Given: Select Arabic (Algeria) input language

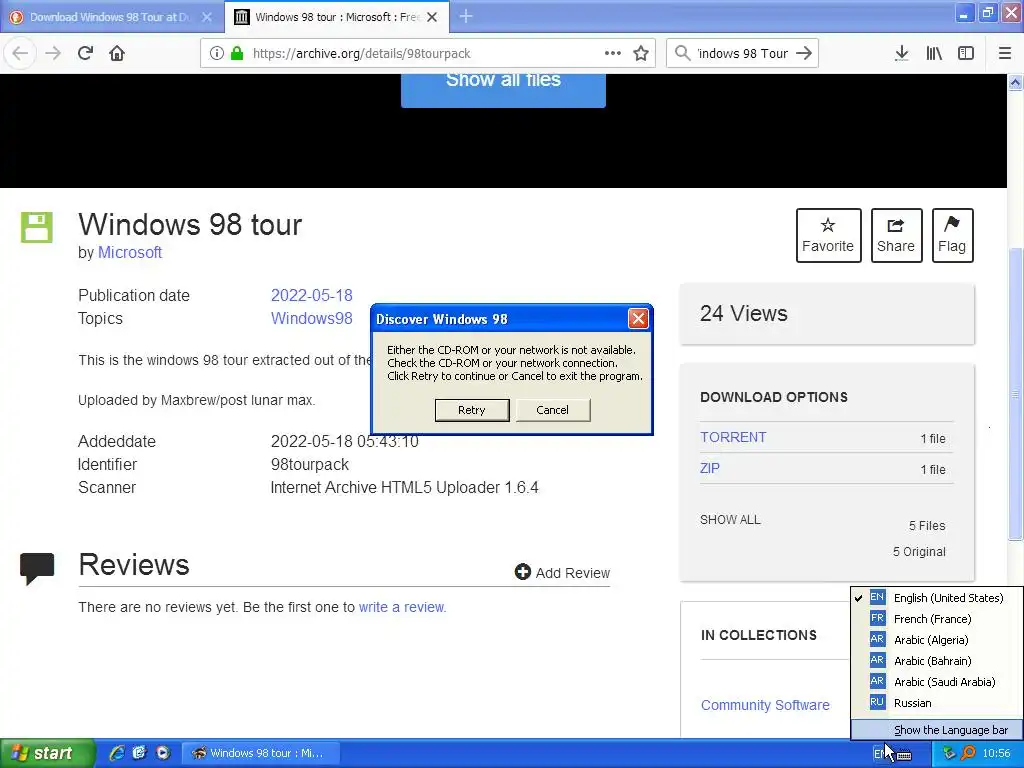Looking at the screenshot, I should pyautogui.click(x=936, y=640).
